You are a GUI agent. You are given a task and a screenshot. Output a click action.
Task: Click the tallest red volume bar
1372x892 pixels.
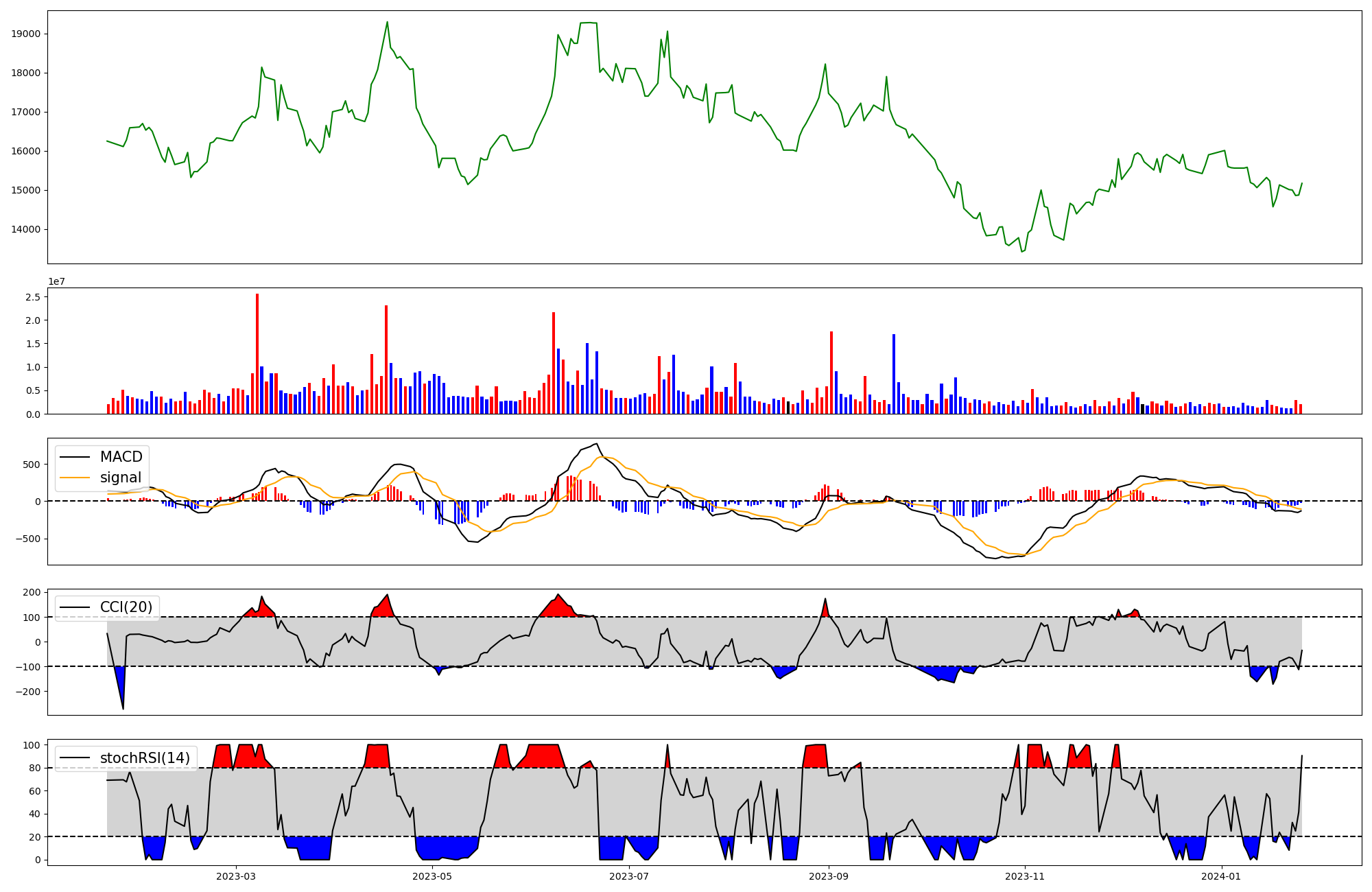click(x=257, y=353)
